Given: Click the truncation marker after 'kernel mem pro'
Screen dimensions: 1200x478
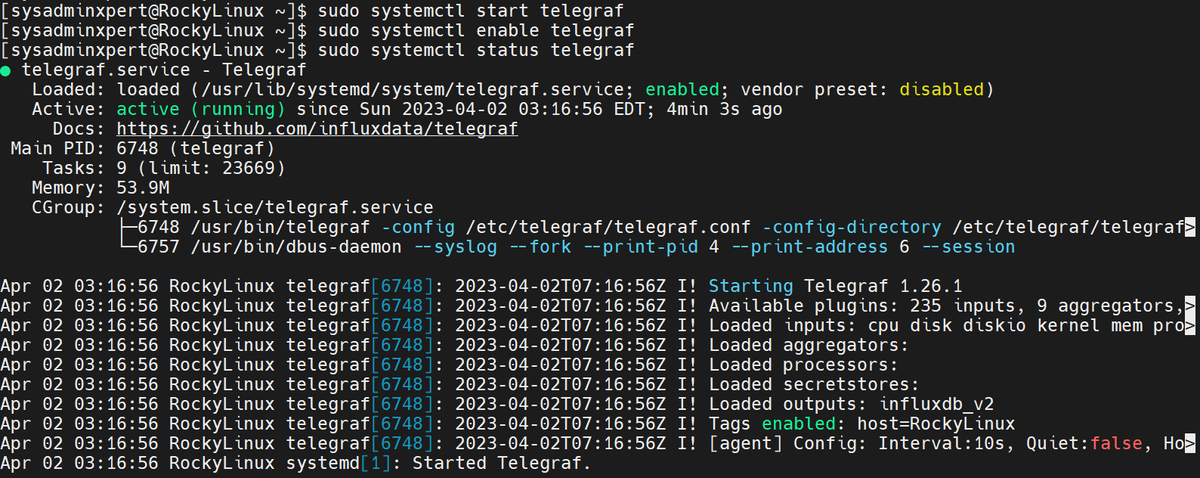Looking at the screenshot, I should tap(1190, 326).
